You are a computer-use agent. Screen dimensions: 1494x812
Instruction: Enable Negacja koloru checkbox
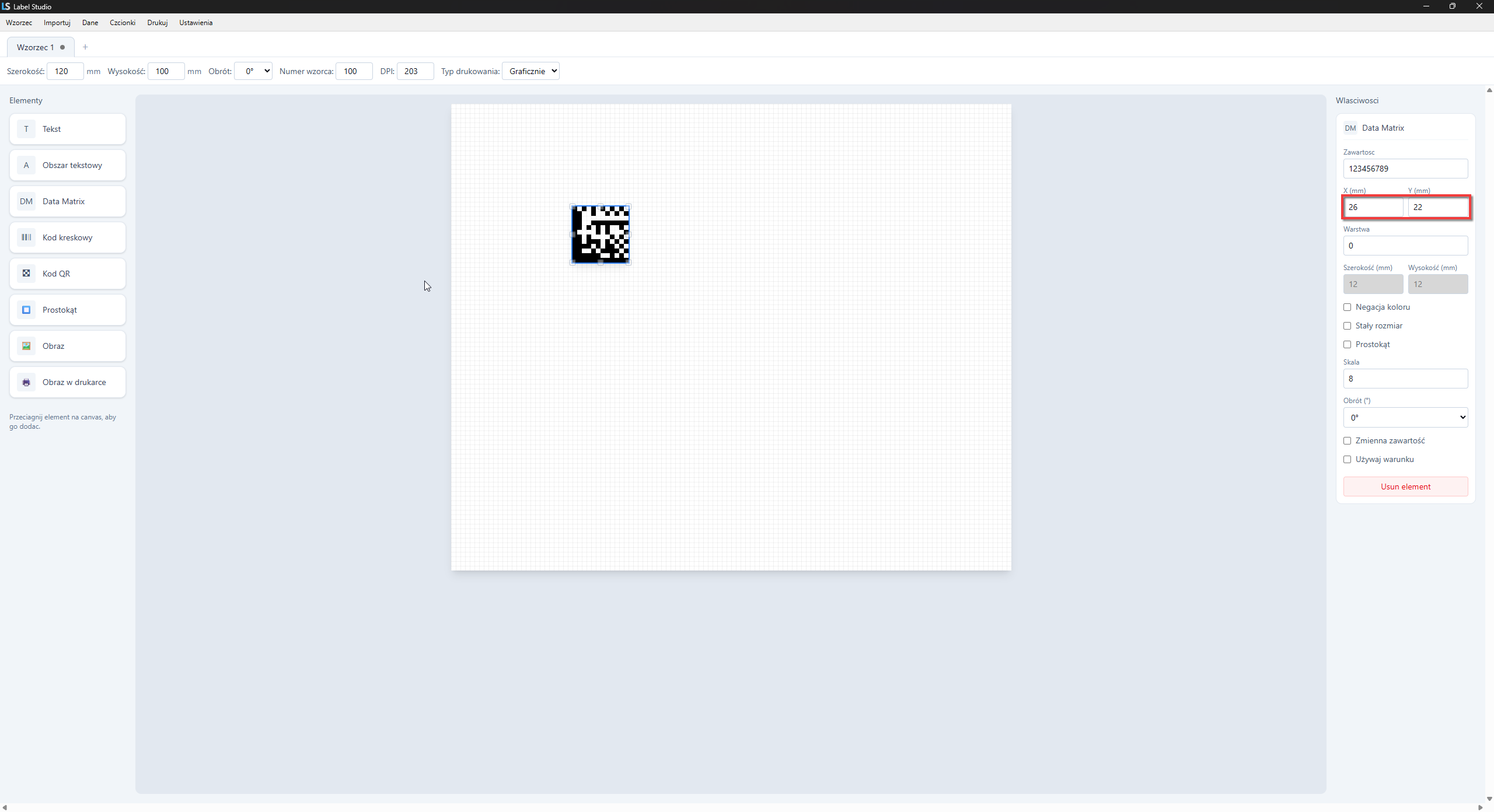coord(1347,307)
